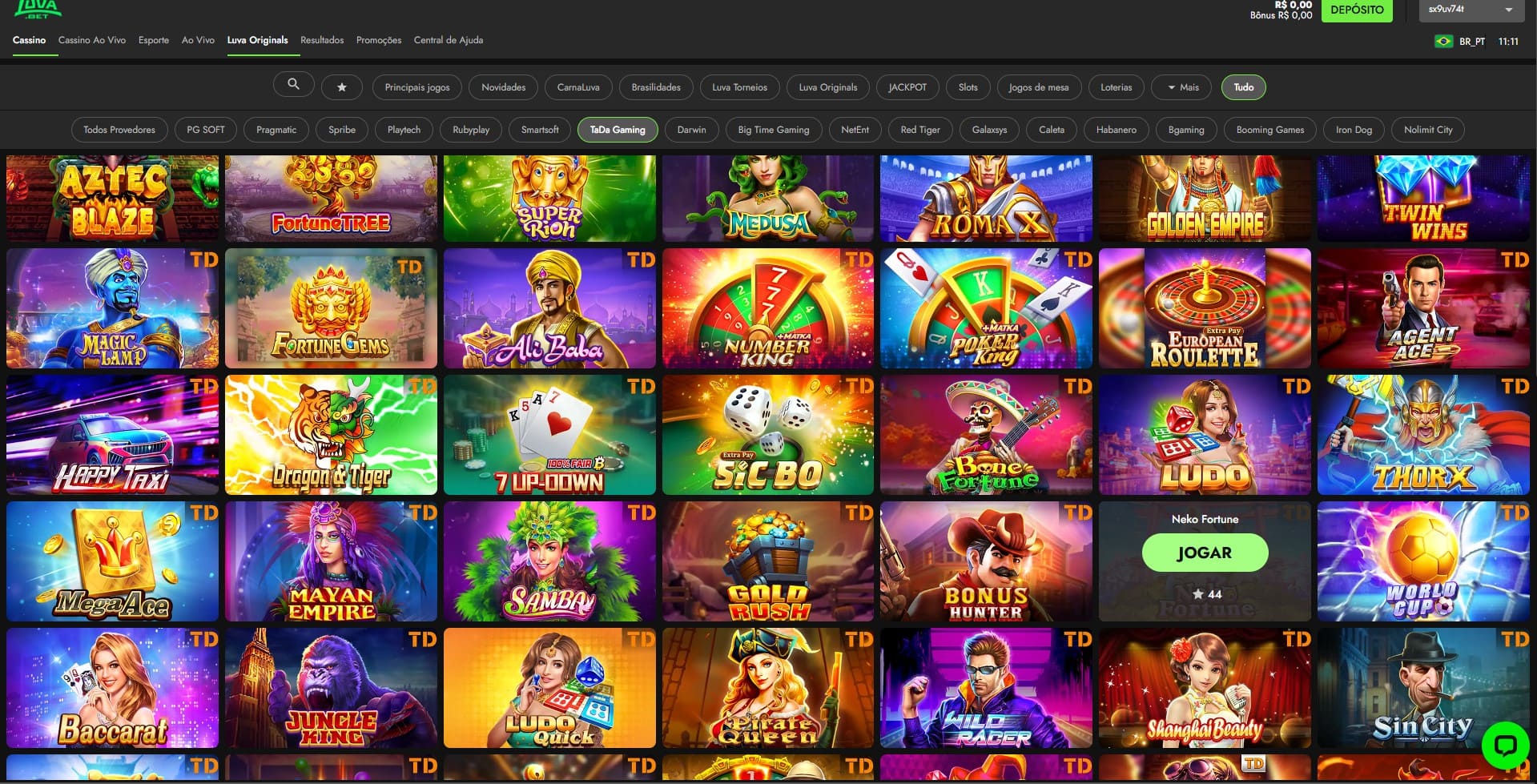The width and height of the screenshot is (1537, 784).
Task: Filter by Playtech provider
Action: [x=404, y=130]
